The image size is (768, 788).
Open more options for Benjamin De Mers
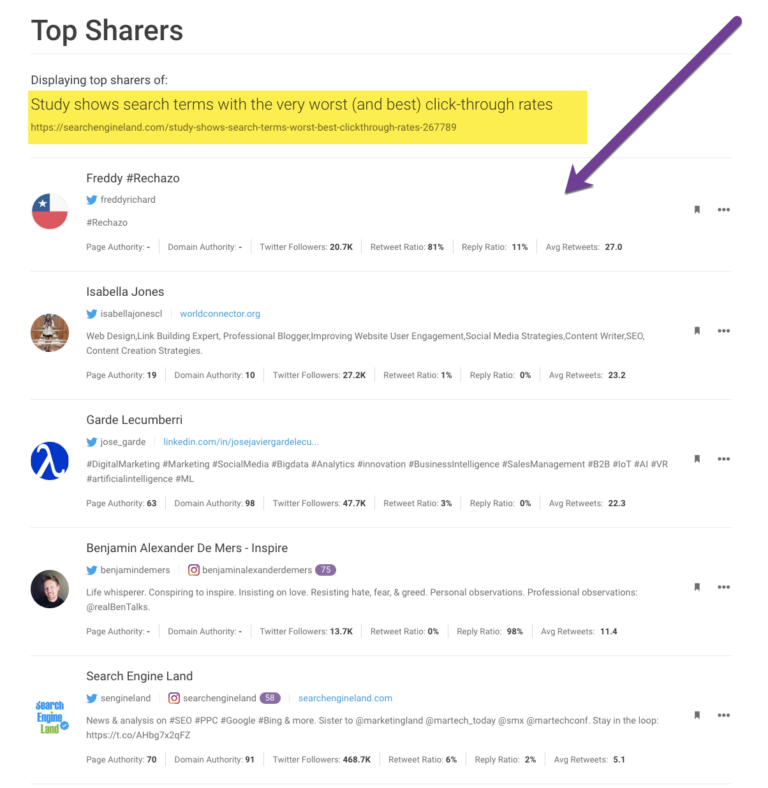[724, 587]
